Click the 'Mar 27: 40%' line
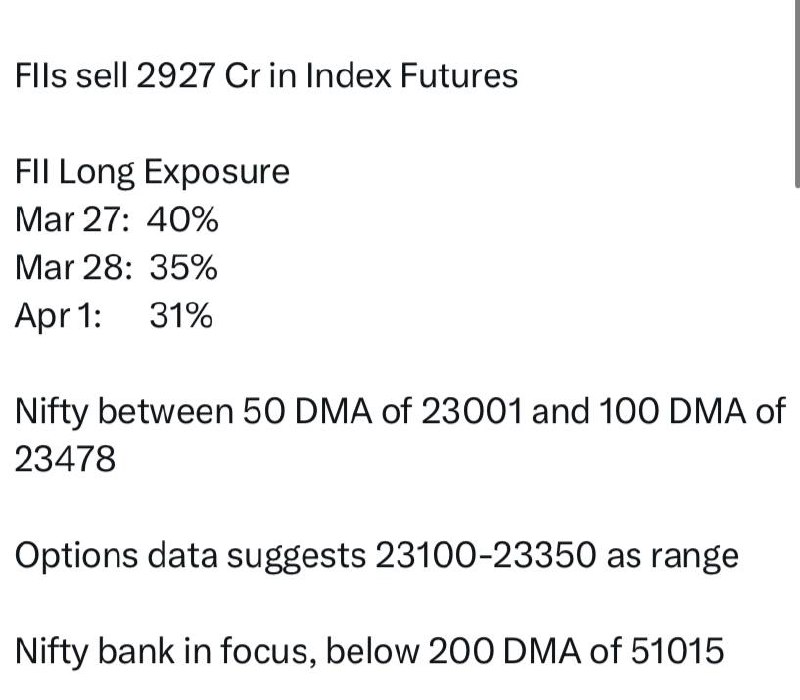 point(117,220)
